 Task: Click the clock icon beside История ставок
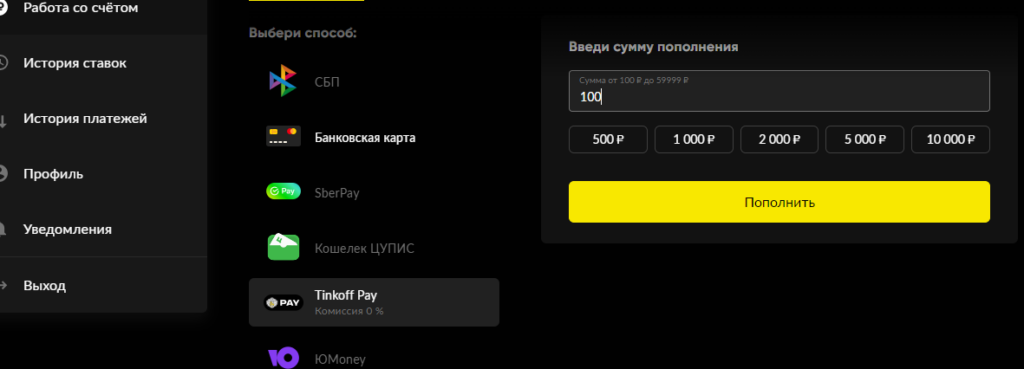[3, 63]
